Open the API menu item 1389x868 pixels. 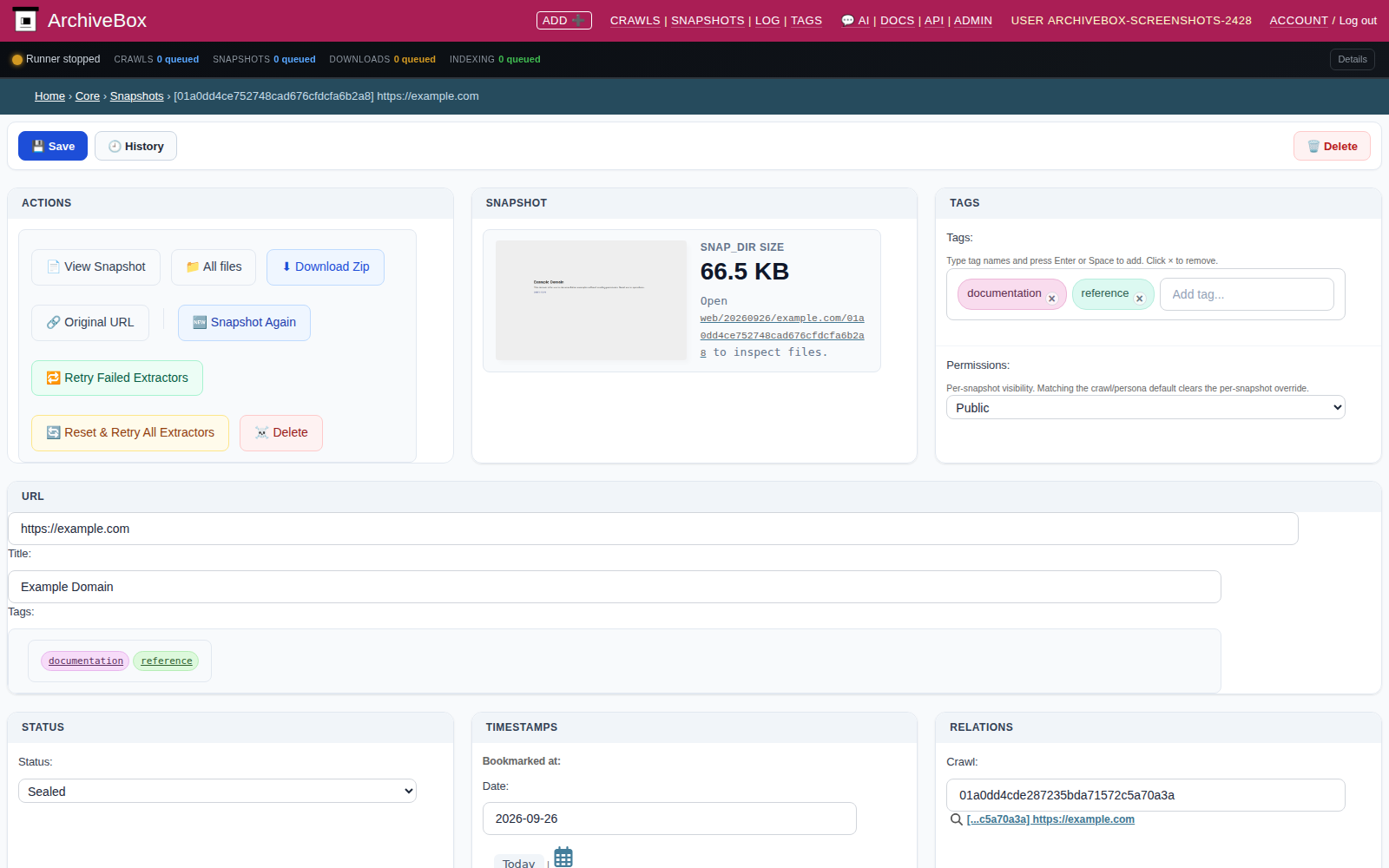click(x=934, y=21)
